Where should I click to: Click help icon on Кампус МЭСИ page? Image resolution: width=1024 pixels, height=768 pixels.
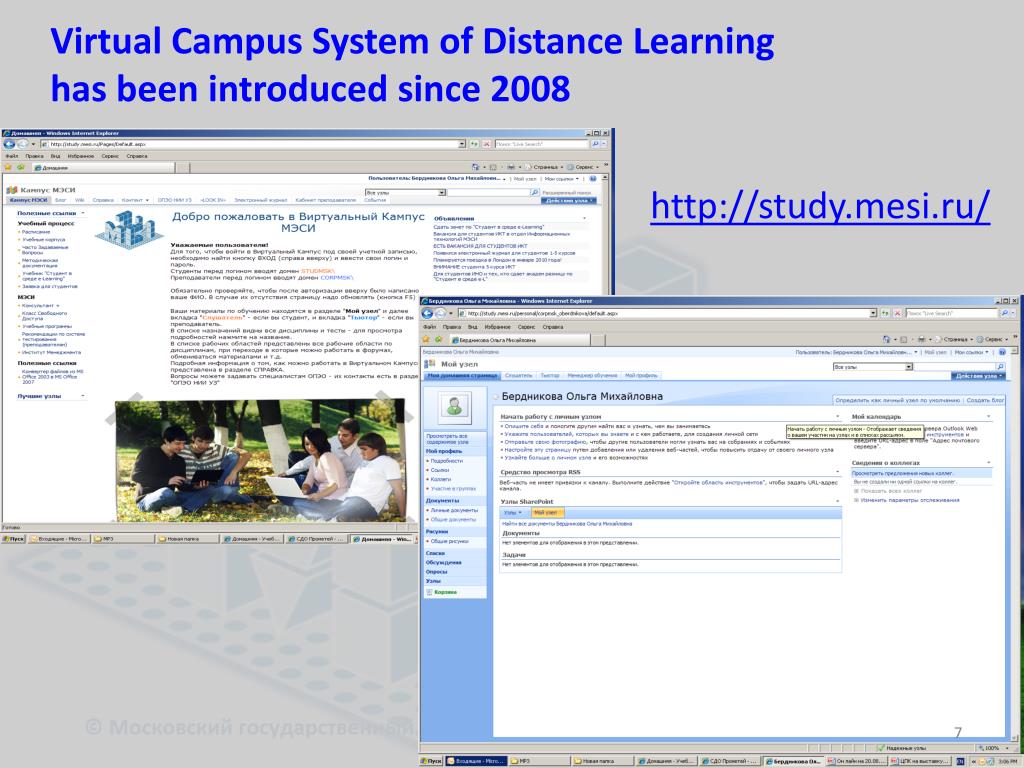(592, 178)
